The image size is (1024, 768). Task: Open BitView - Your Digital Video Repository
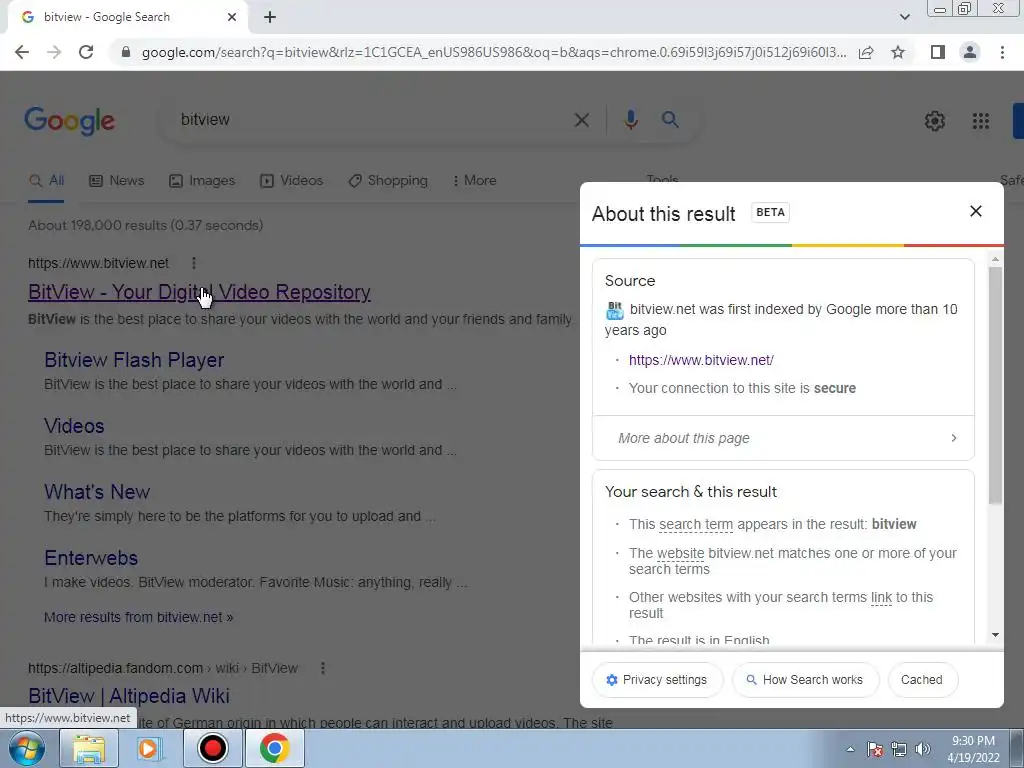(199, 292)
